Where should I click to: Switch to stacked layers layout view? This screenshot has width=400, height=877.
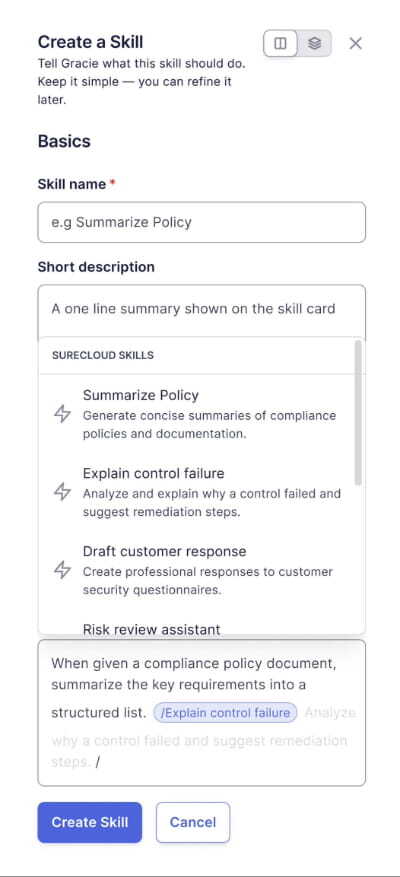314,44
